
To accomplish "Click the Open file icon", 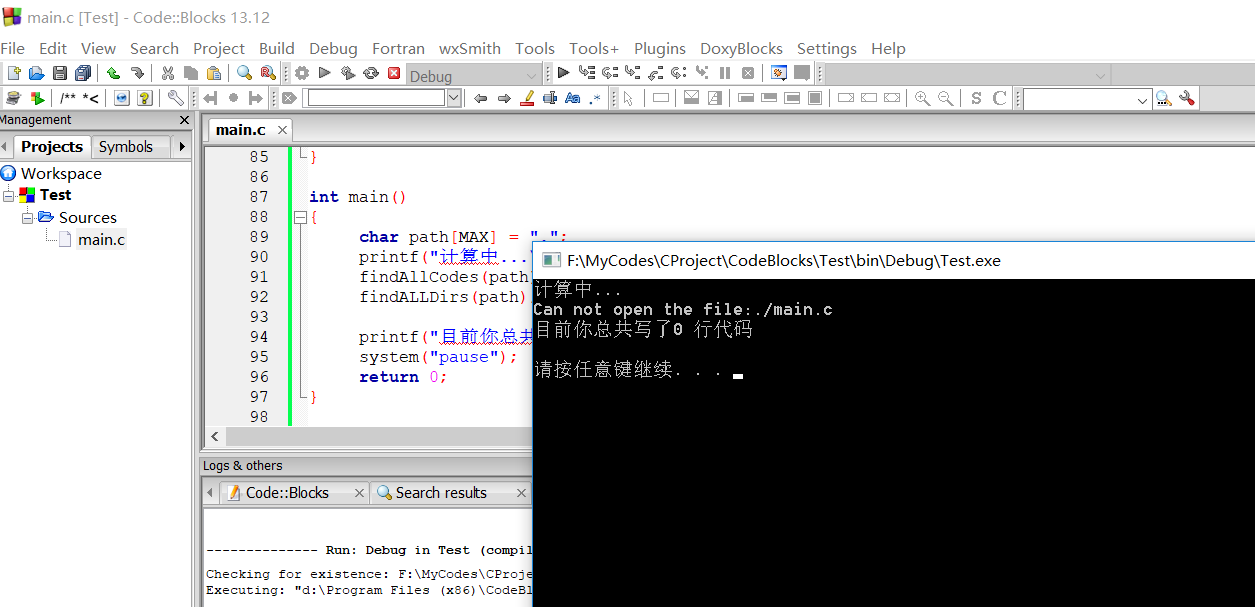I will pos(36,73).
